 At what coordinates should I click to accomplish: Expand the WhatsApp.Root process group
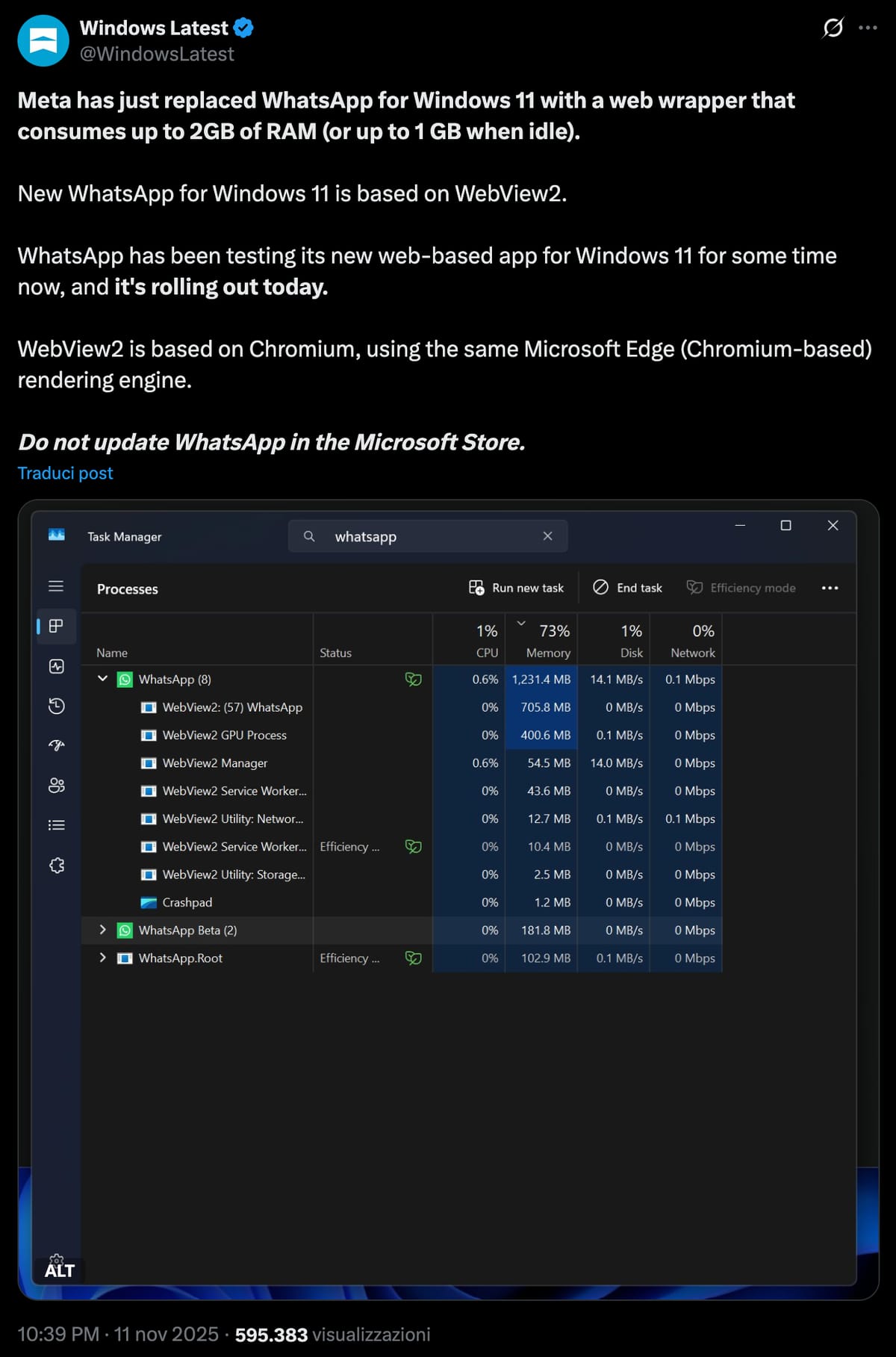(x=103, y=957)
